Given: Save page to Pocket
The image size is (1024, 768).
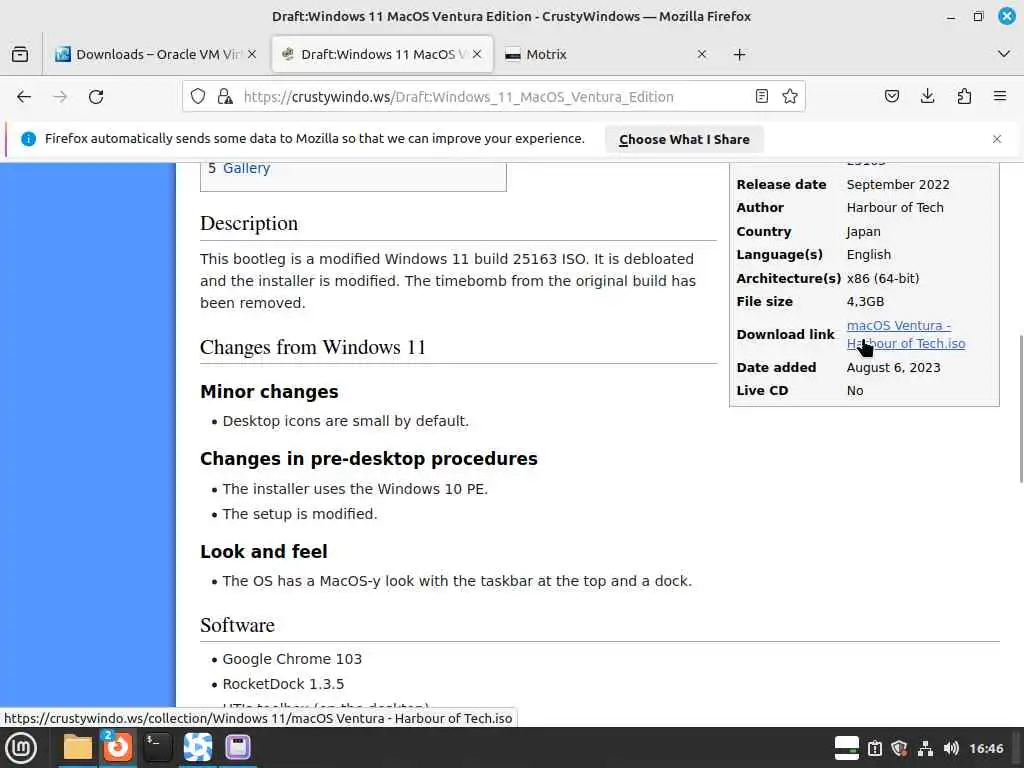Looking at the screenshot, I should (x=891, y=97).
